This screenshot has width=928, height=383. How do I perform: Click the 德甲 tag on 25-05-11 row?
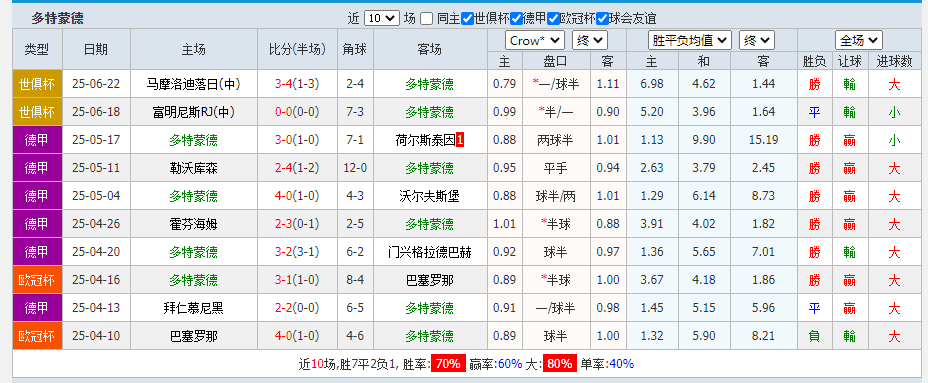coord(37,168)
